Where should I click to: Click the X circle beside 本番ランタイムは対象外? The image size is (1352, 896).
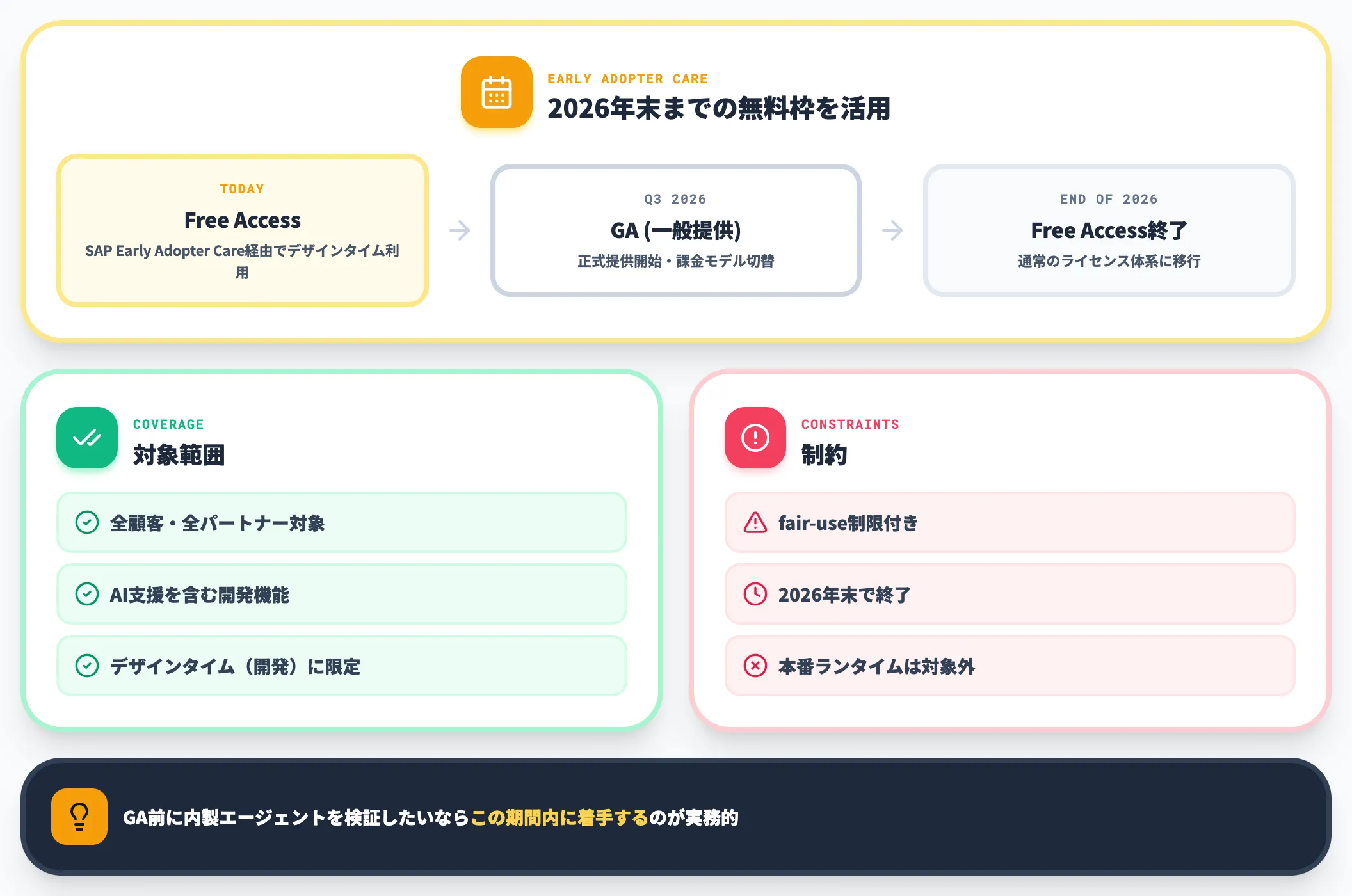click(755, 666)
